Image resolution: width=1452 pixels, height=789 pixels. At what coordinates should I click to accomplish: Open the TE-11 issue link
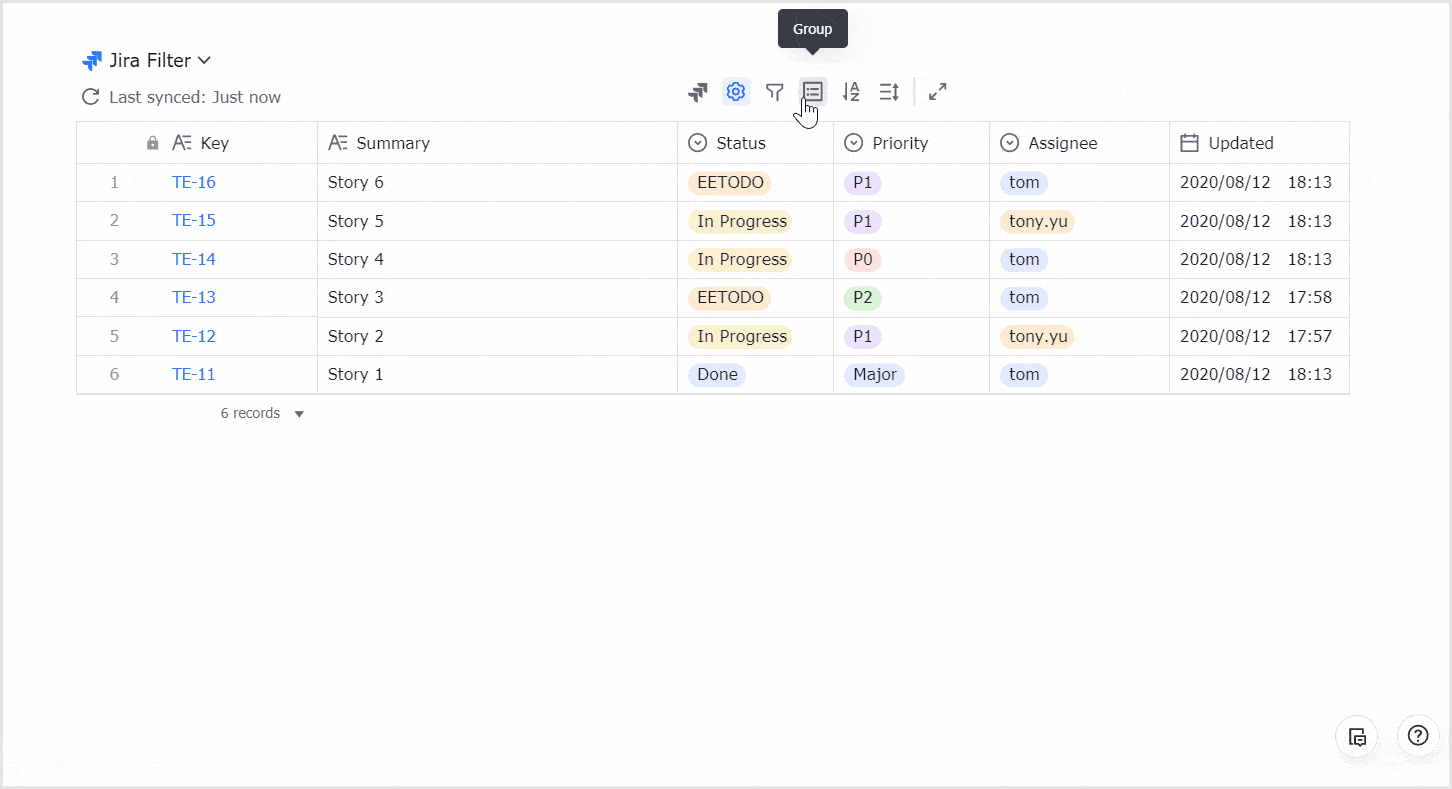tap(193, 374)
